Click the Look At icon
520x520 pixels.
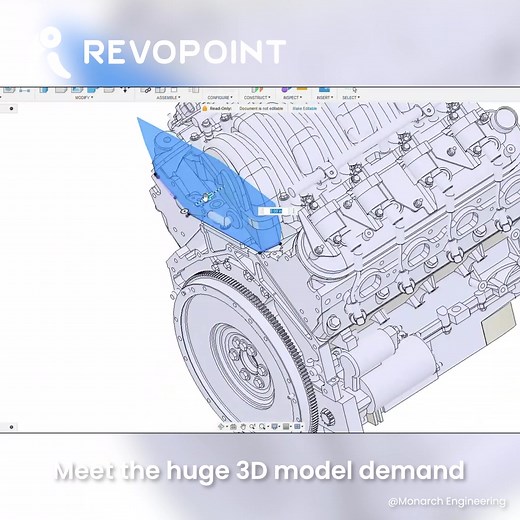point(233,426)
